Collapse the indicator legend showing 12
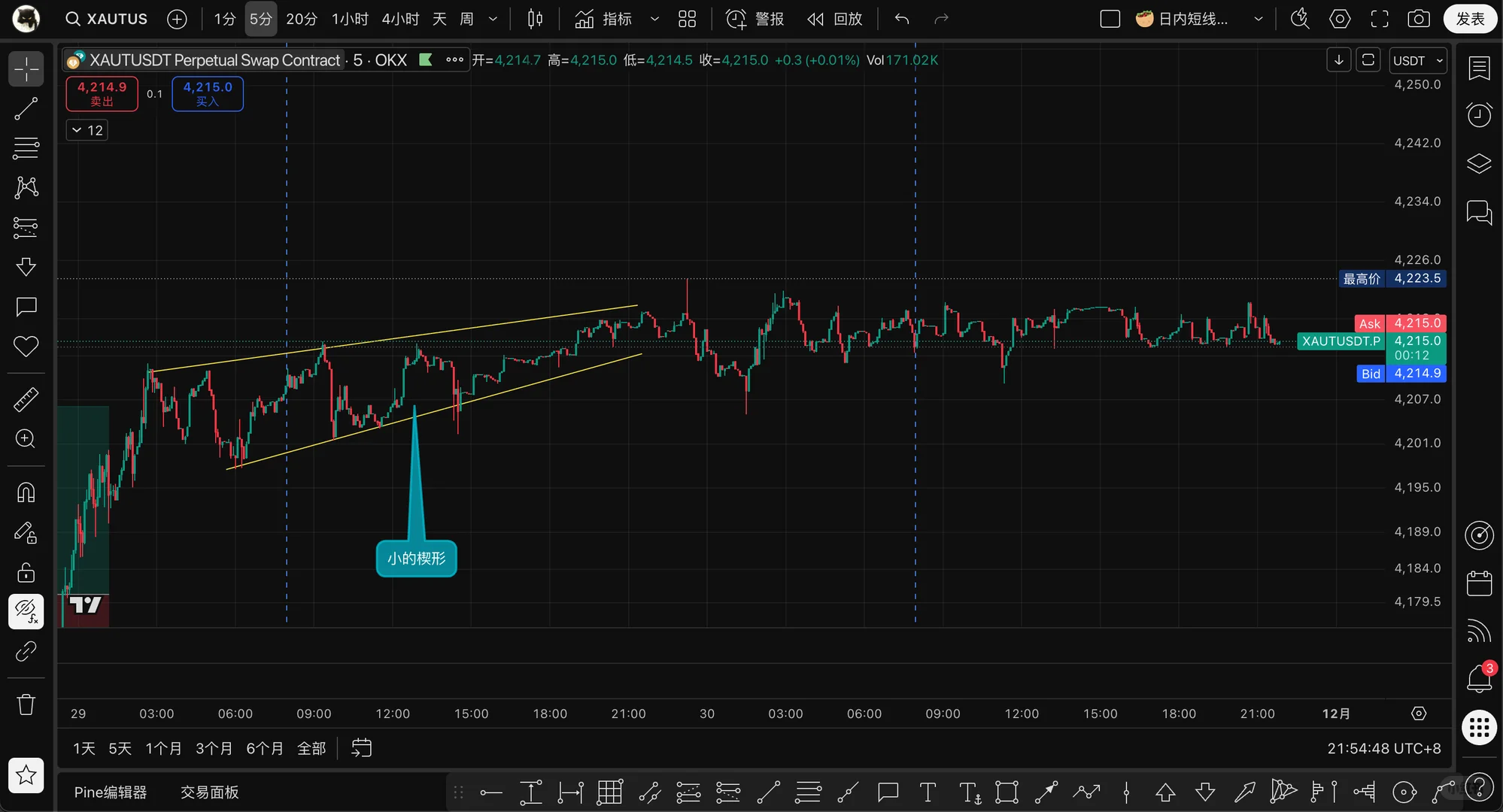Viewport: 1503px width, 812px height. click(87, 130)
